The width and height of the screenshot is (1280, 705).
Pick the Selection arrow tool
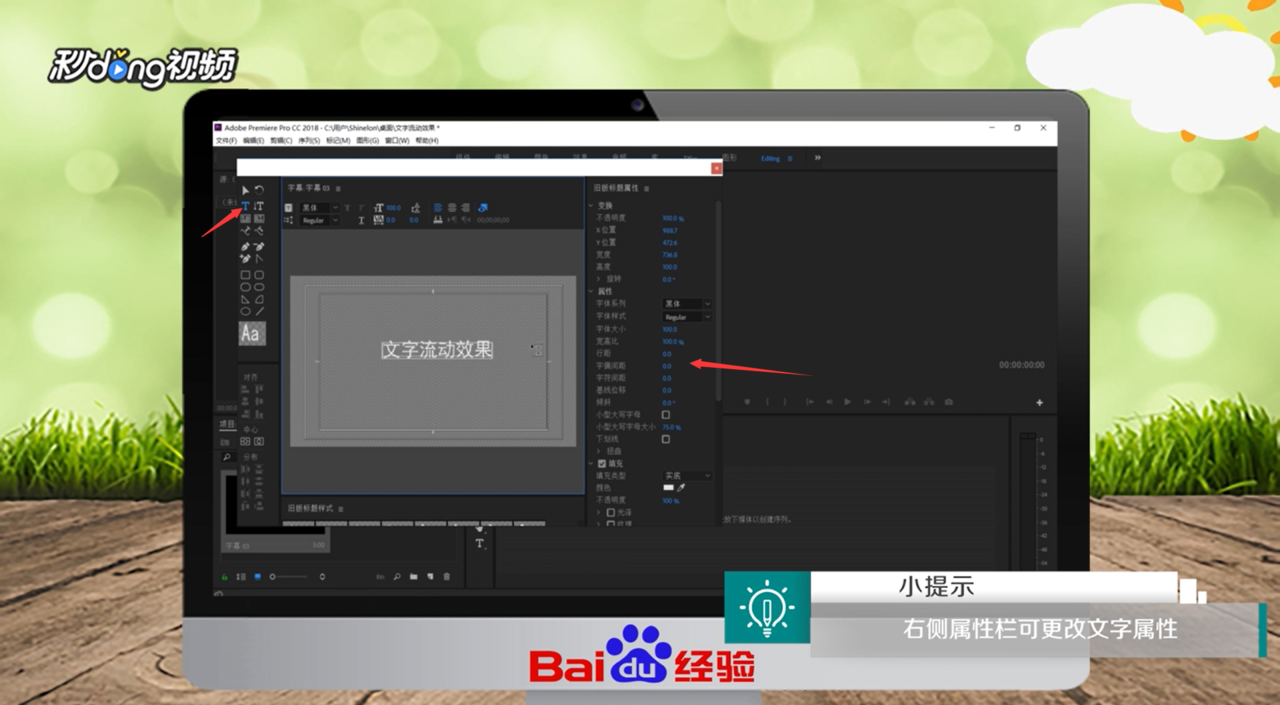245,190
